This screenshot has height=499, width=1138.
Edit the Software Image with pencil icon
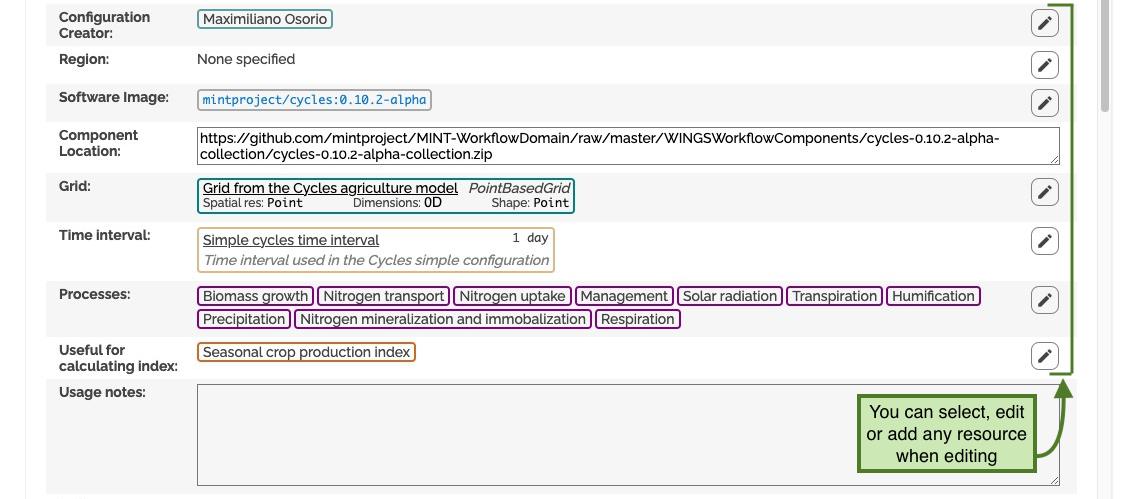pyautogui.click(x=1044, y=103)
